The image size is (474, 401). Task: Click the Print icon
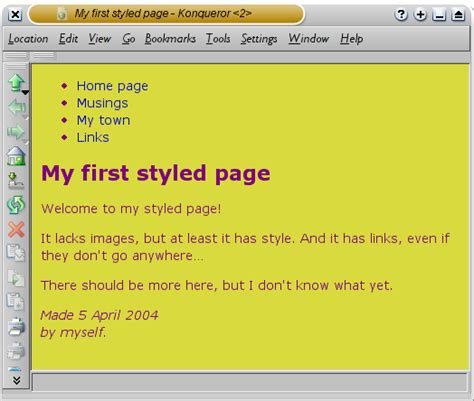click(16, 326)
